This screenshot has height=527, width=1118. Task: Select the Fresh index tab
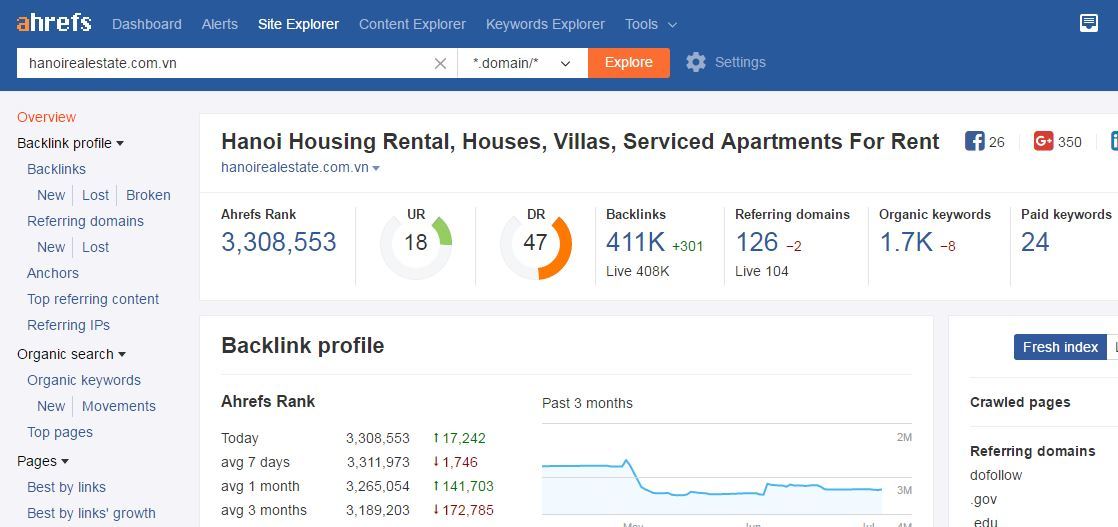coord(1060,347)
